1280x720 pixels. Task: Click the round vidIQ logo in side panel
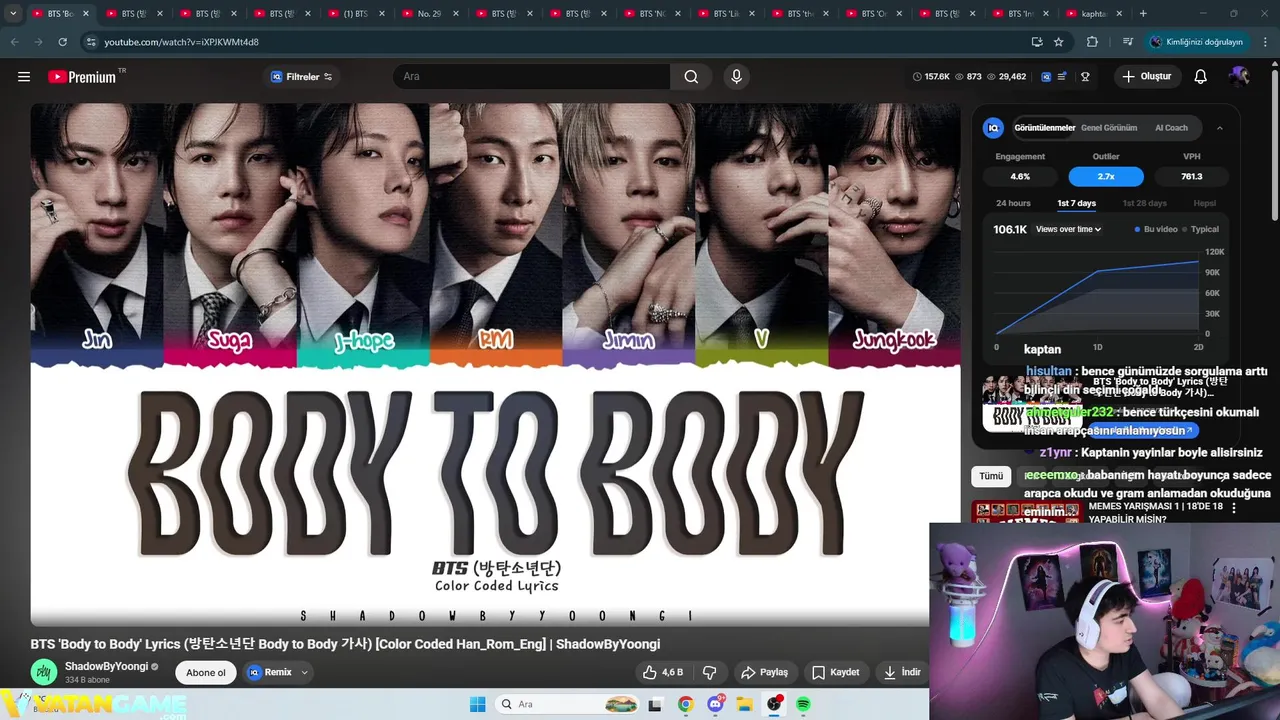[x=993, y=128]
